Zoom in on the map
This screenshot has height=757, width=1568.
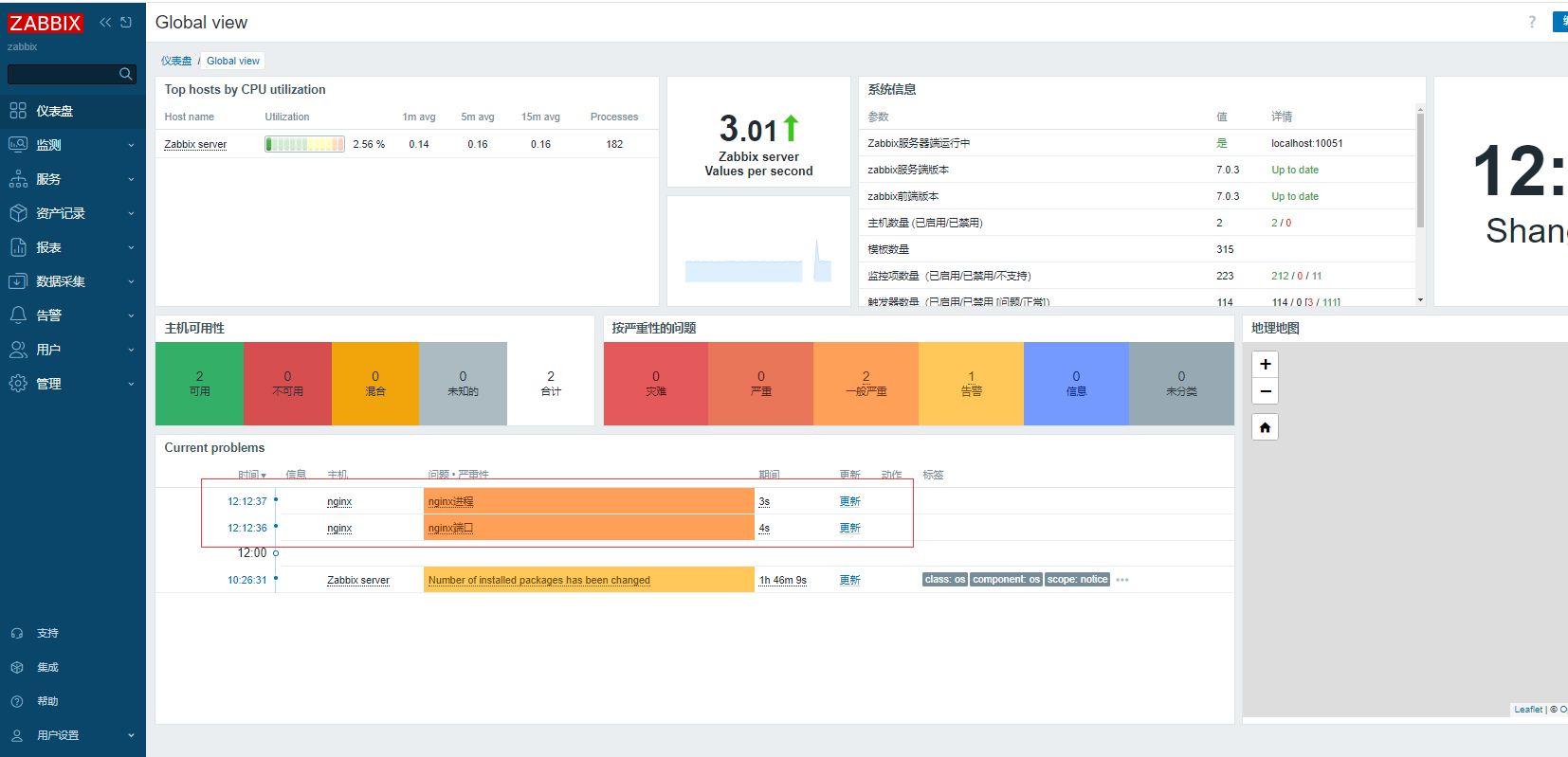pyautogui.click(x=1265, y=364)
